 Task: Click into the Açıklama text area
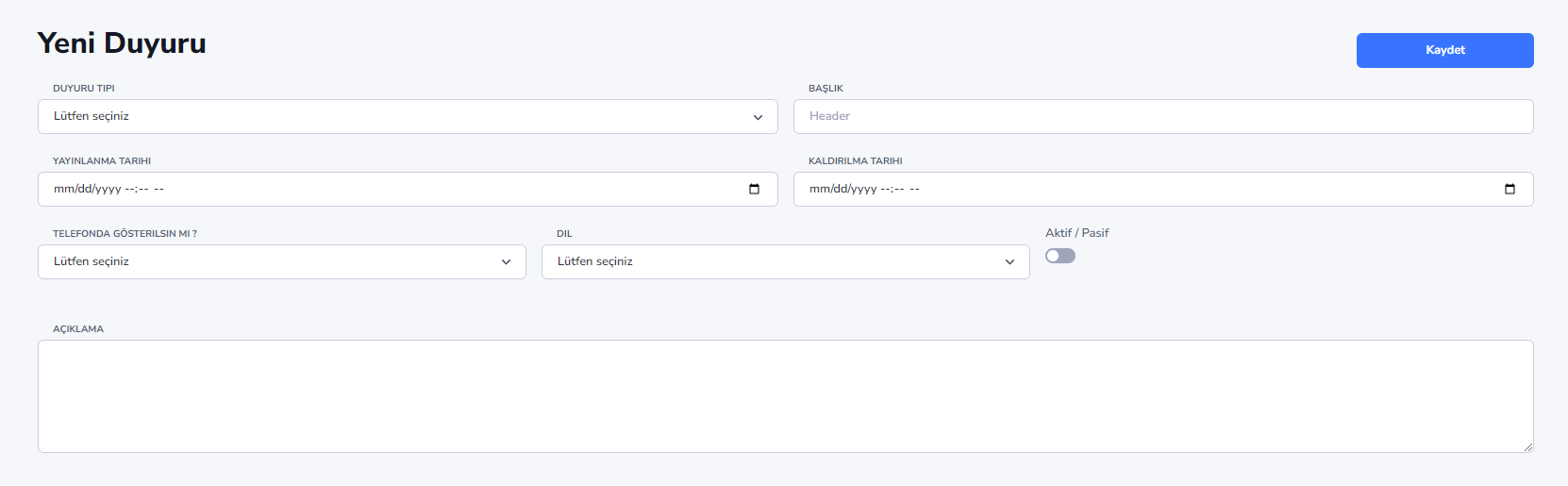786,396
